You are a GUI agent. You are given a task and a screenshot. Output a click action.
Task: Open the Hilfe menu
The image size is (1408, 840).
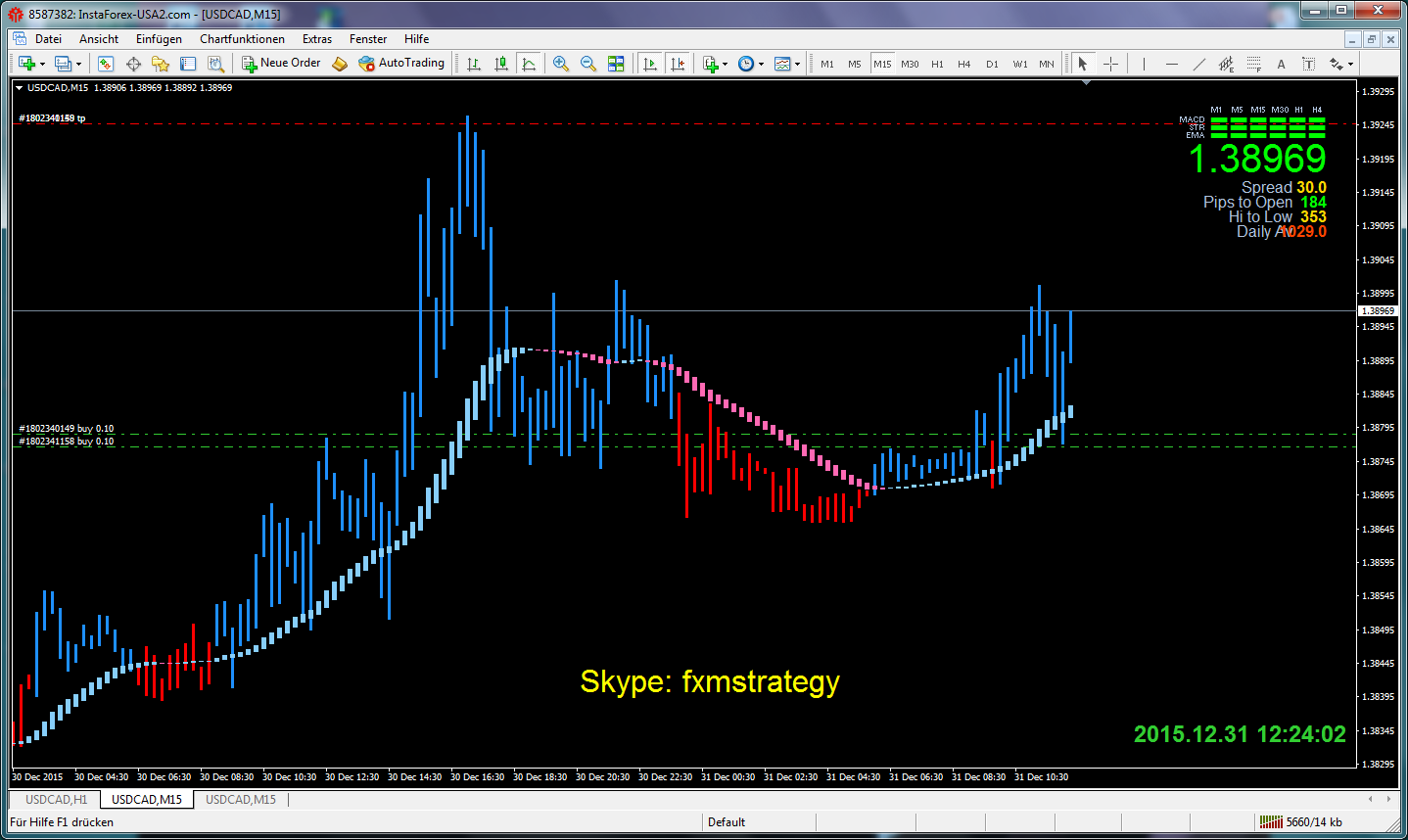tap(416, 39)
